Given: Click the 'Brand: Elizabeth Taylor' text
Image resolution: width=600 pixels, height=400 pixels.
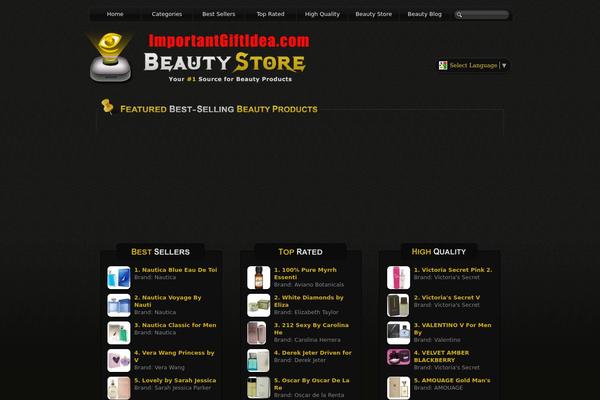Looking at the screenshot, I should point(306,312).
